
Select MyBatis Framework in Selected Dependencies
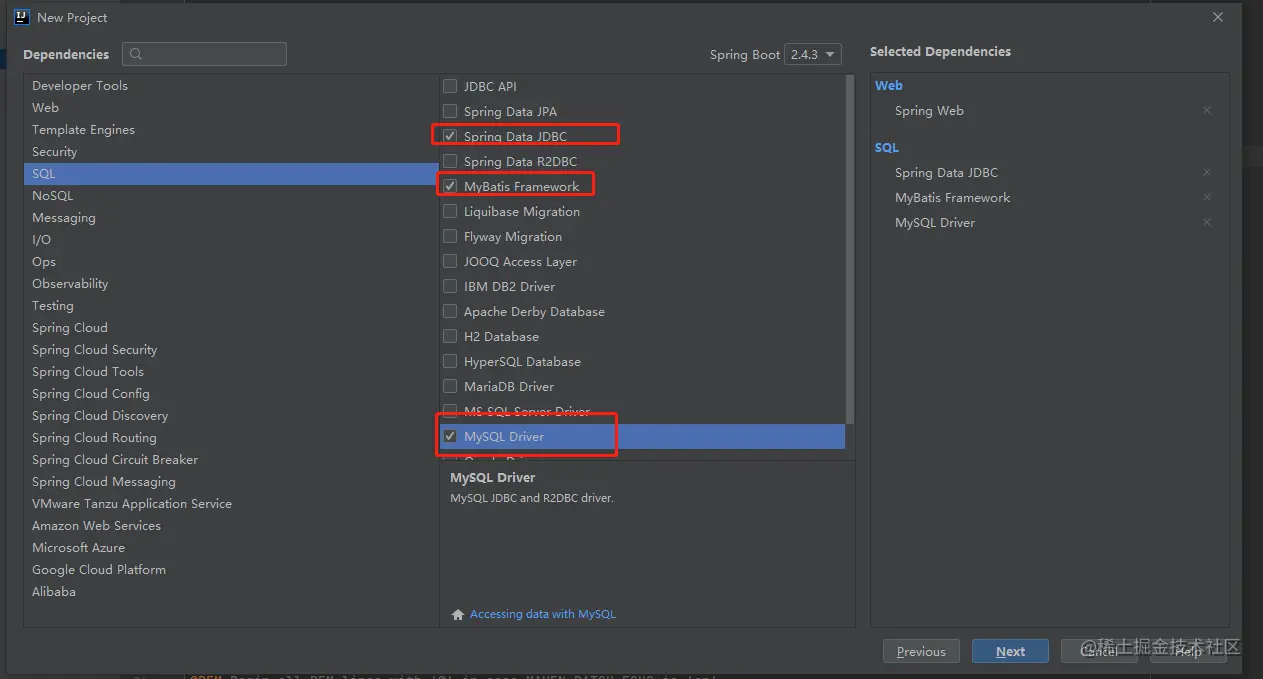[952, 198]
